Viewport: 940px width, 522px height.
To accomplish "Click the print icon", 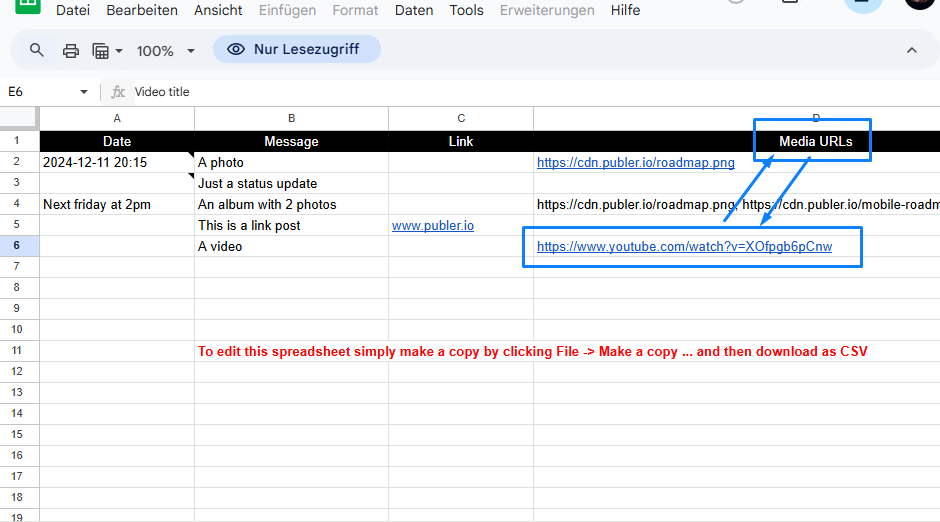I will [71, 51].
